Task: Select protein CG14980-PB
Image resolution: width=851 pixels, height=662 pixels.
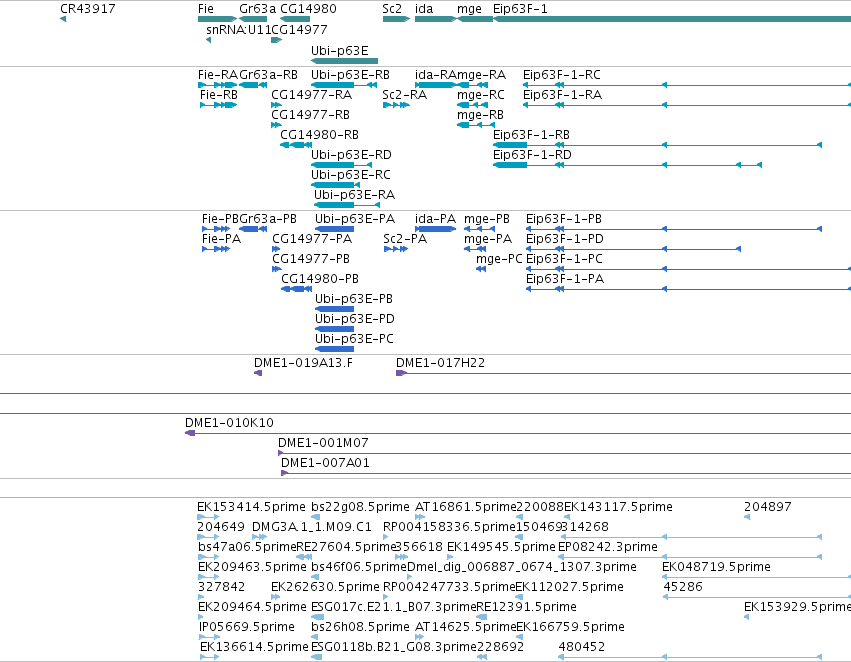Action: click(320, 279)
